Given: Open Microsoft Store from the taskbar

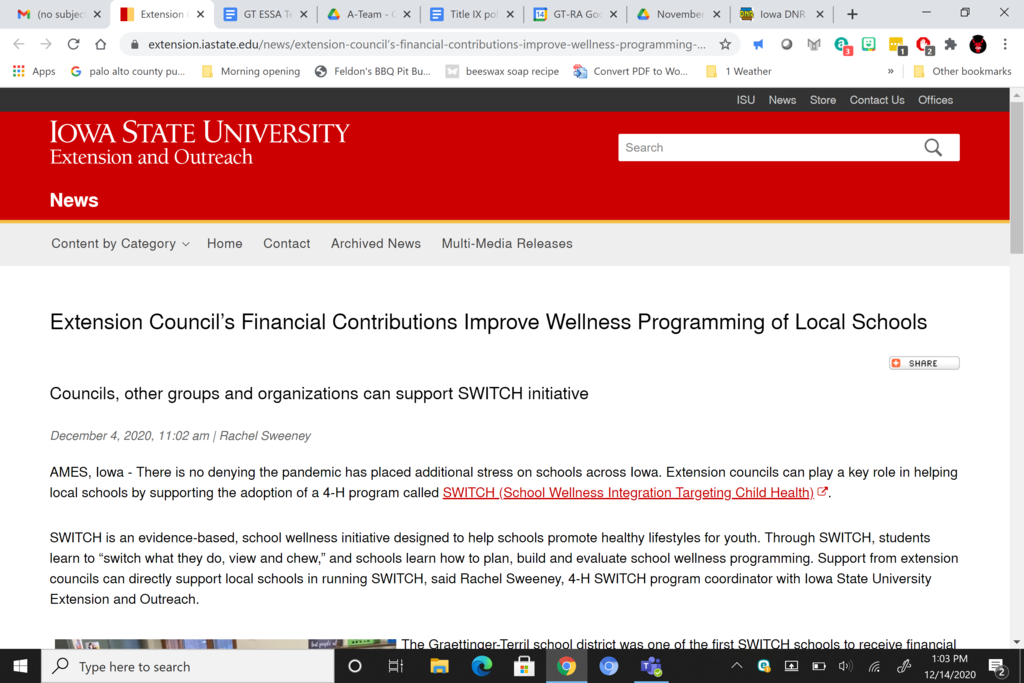Looking at the screenshot, I should click(x=524, y=666).
